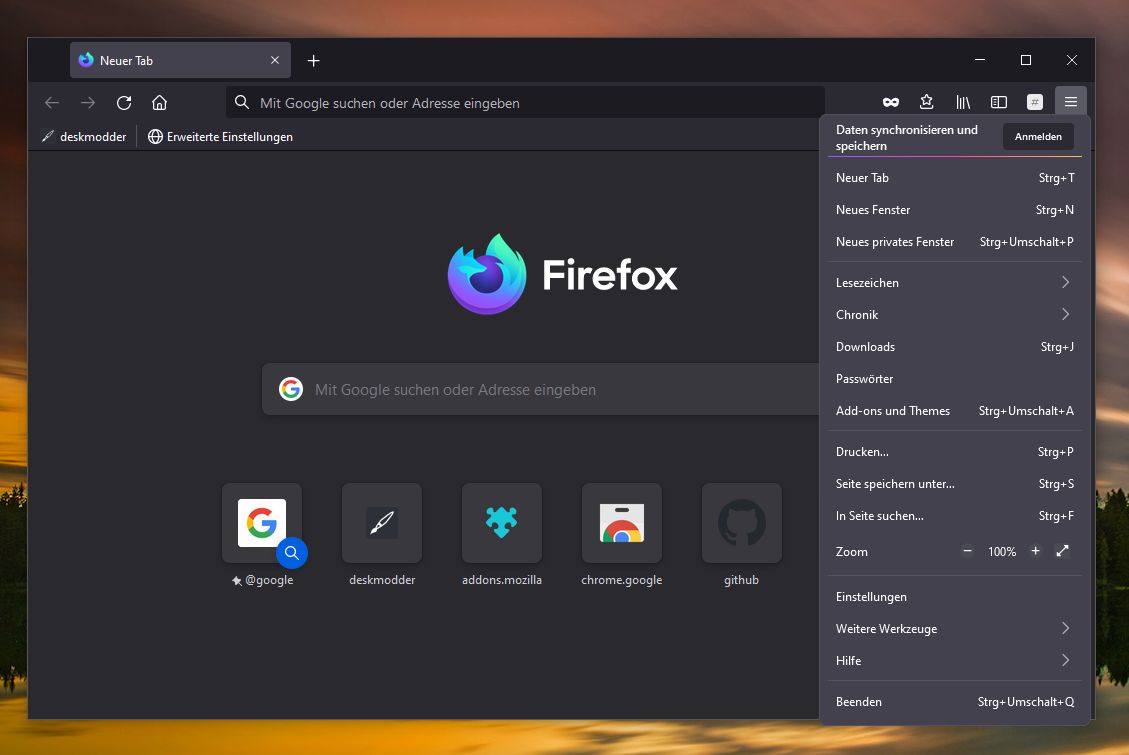The width and height of the screenshot is (1129, 755).
Task: Open the deskmodder bookmark in bookmarks bar
Action: [x=84, y=137]
